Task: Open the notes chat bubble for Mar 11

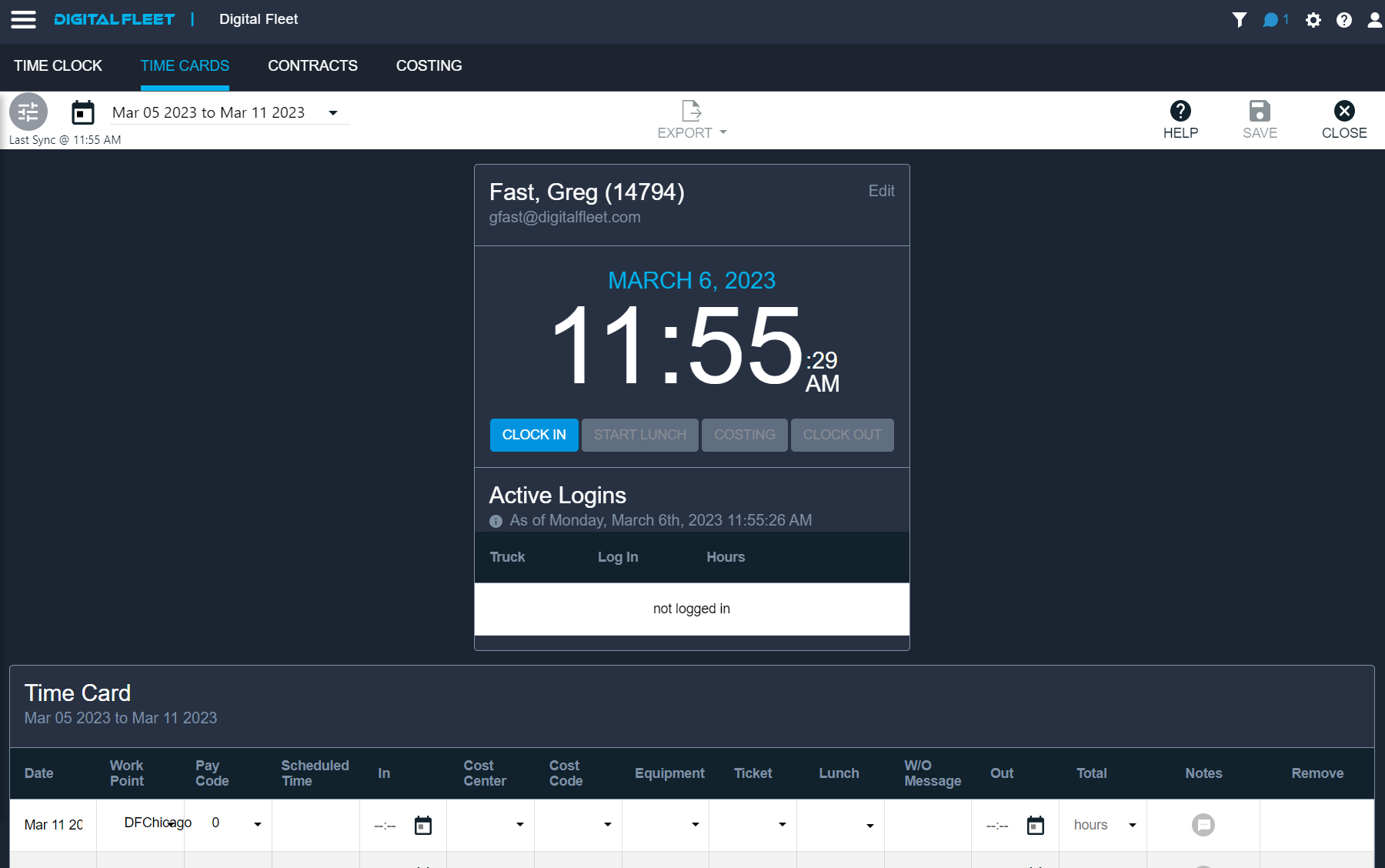Action: pos(1203,824)
